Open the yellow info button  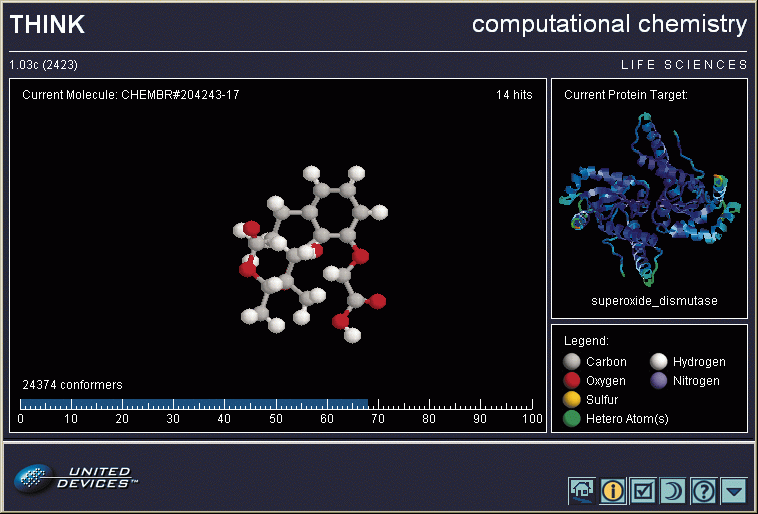612,490
